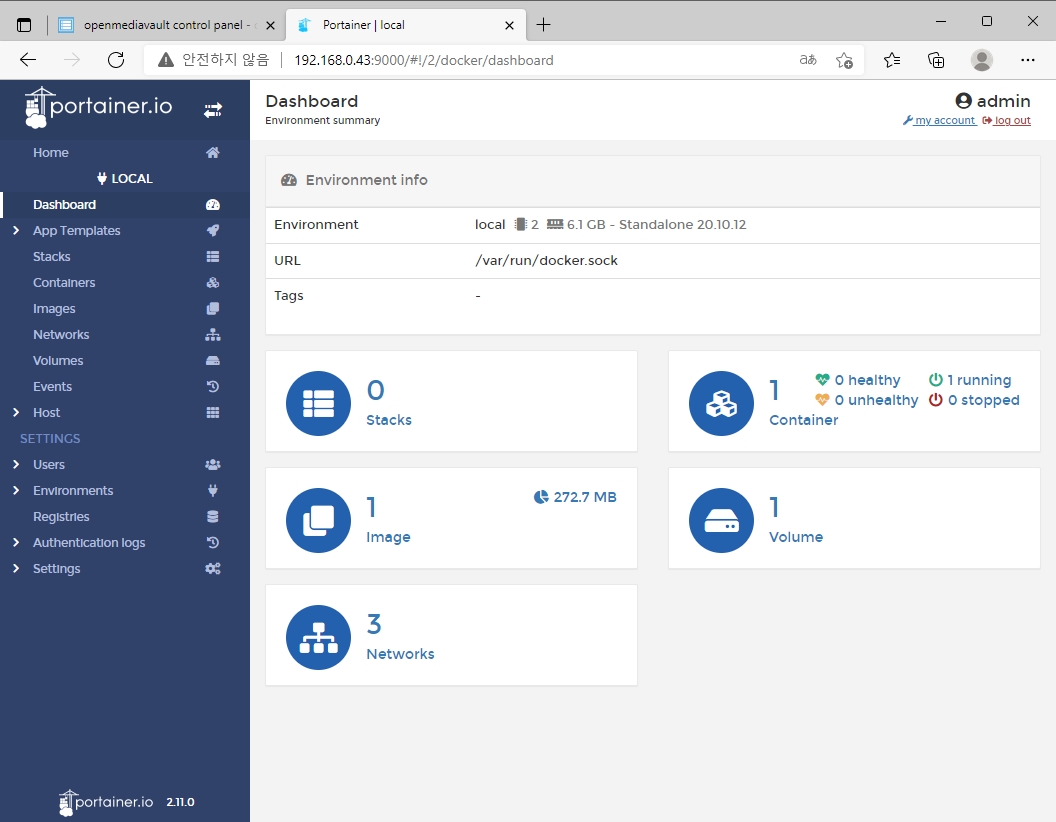Open Stacks in the sidebar
This screenshot has height=822, width=1056.
click(52, 256)
